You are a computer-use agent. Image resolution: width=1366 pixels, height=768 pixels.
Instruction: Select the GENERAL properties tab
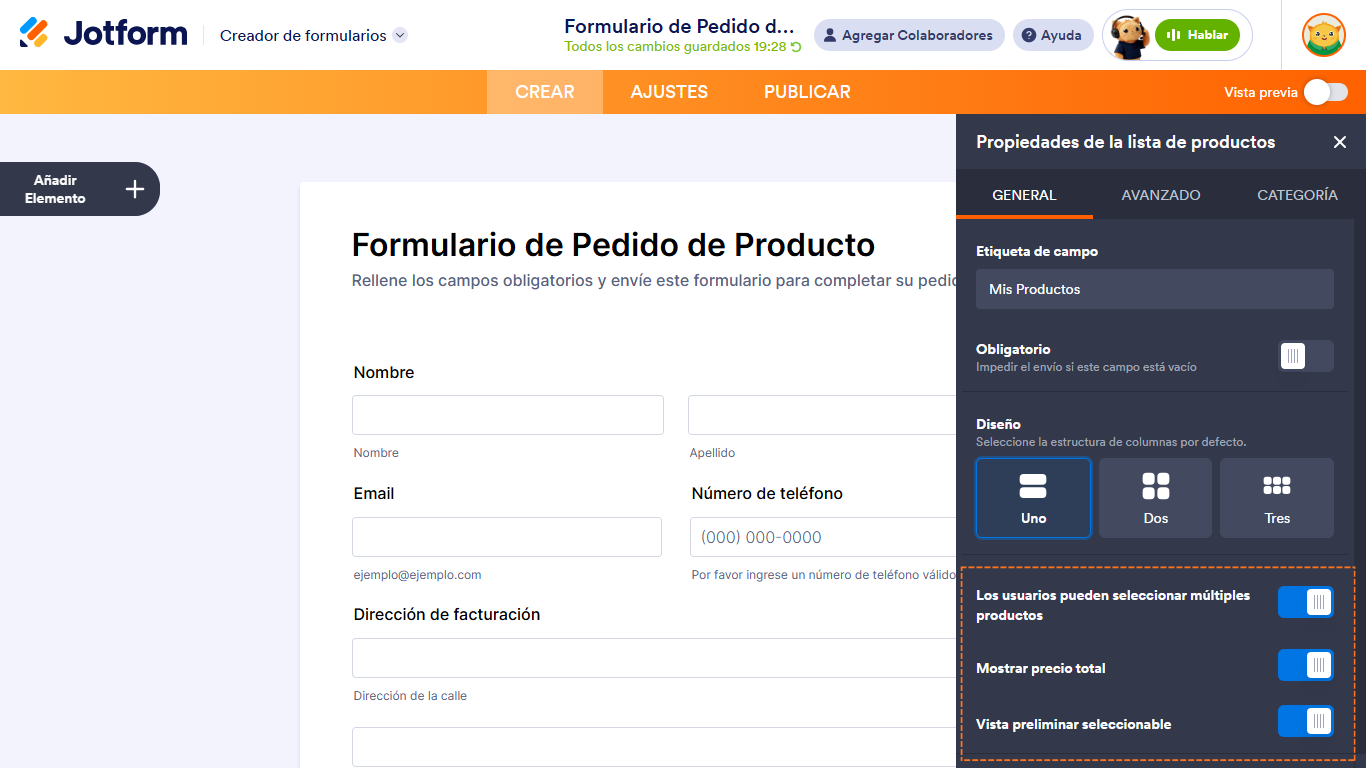[1024, 195]
